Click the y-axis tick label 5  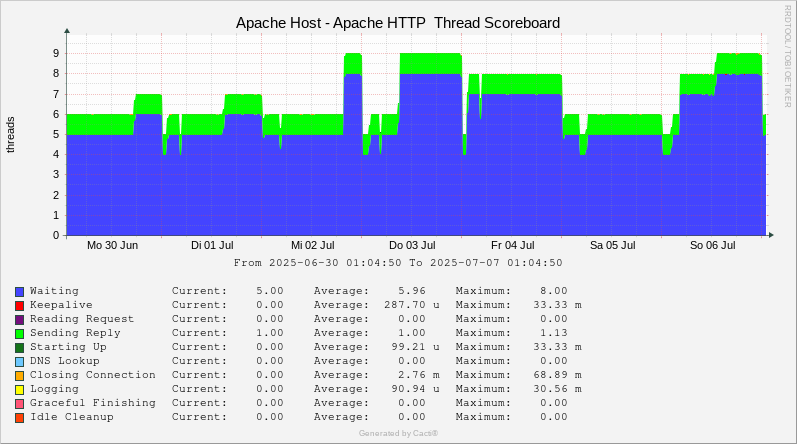coord(56,135)
